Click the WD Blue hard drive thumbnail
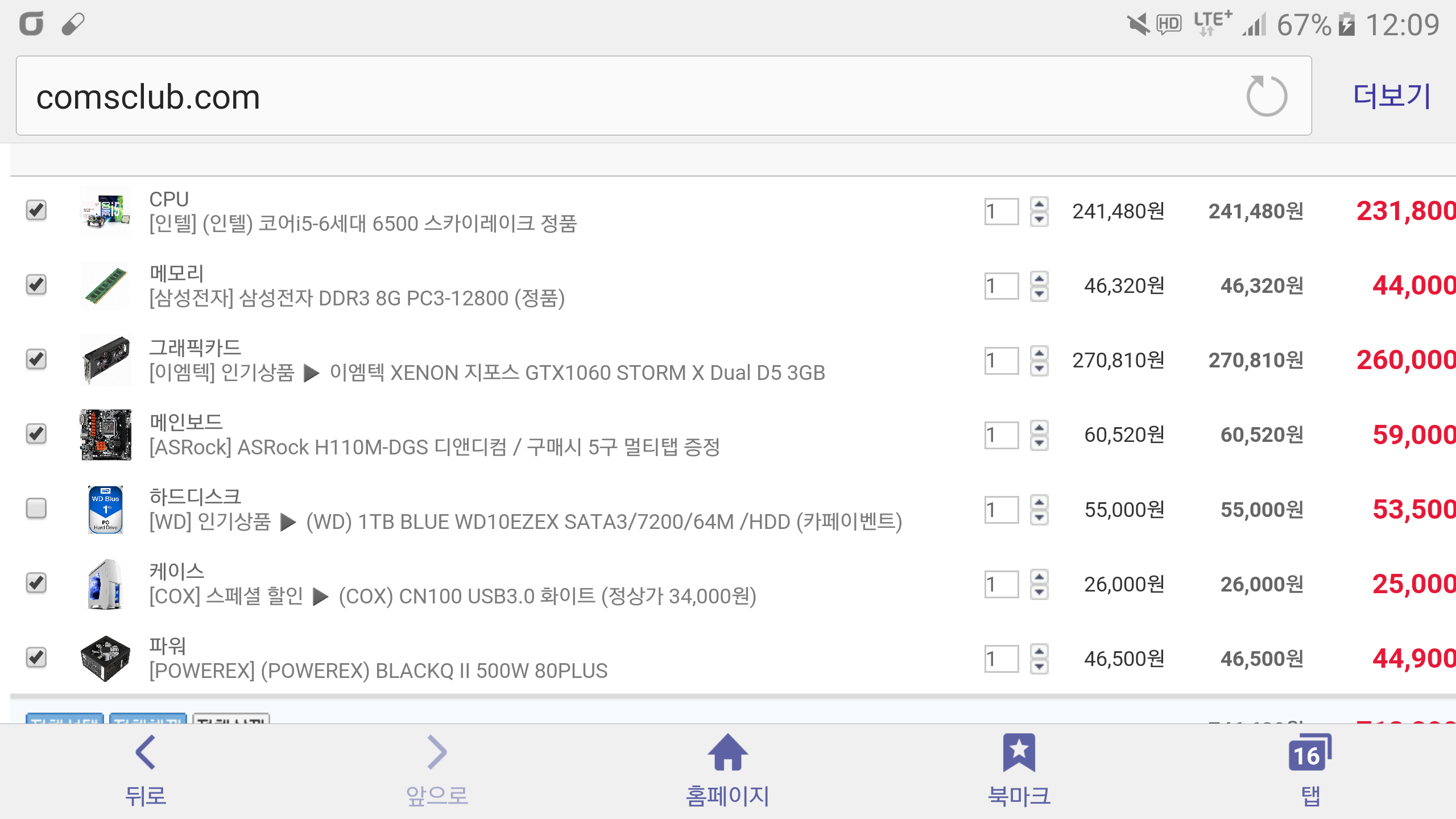The width and height of the screenshot is (1456, 819). (106, 510)
